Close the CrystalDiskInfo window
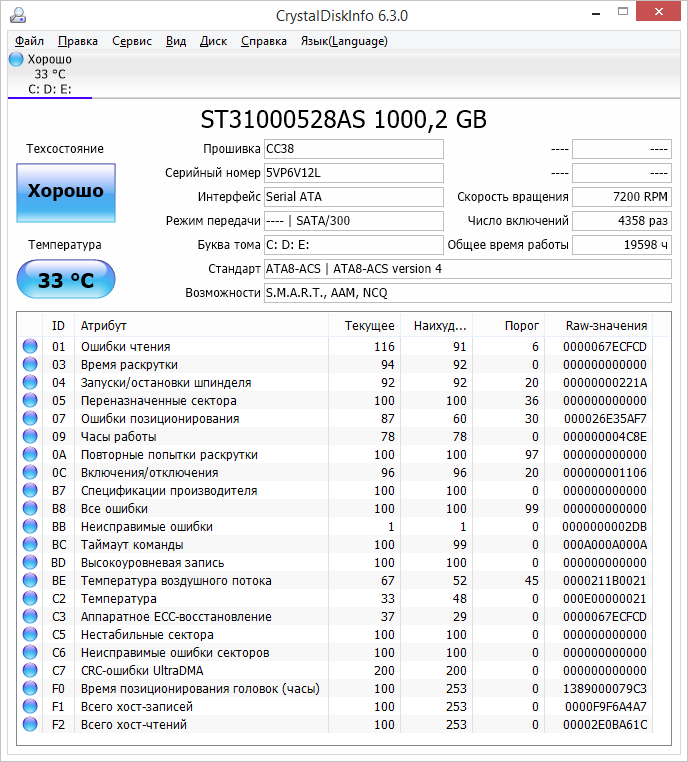 click(659, 12)
